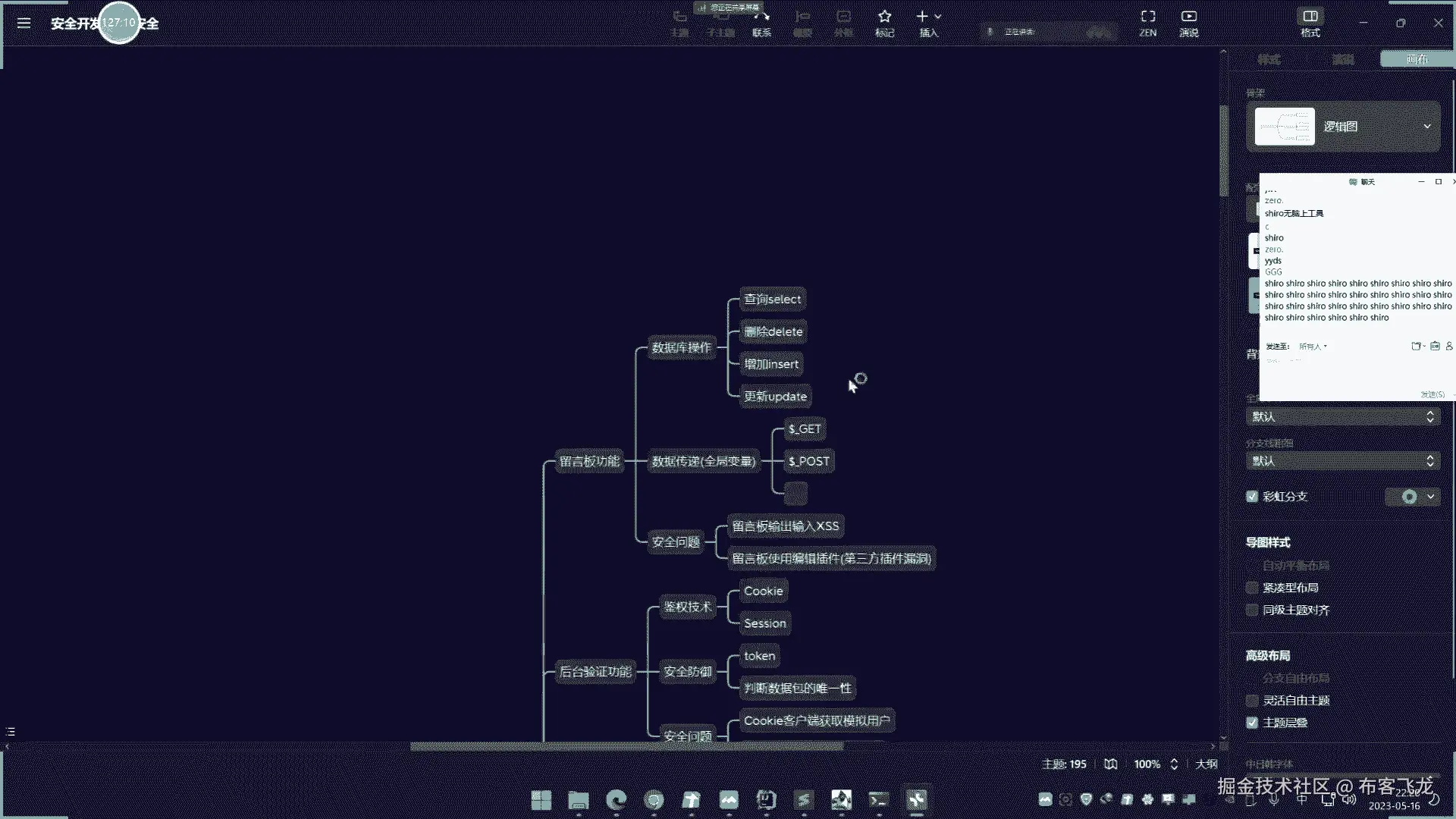This screenshot has height=819, width=1456.
Task: Click the map overview book icon
Action: (x=1110, y=764)
